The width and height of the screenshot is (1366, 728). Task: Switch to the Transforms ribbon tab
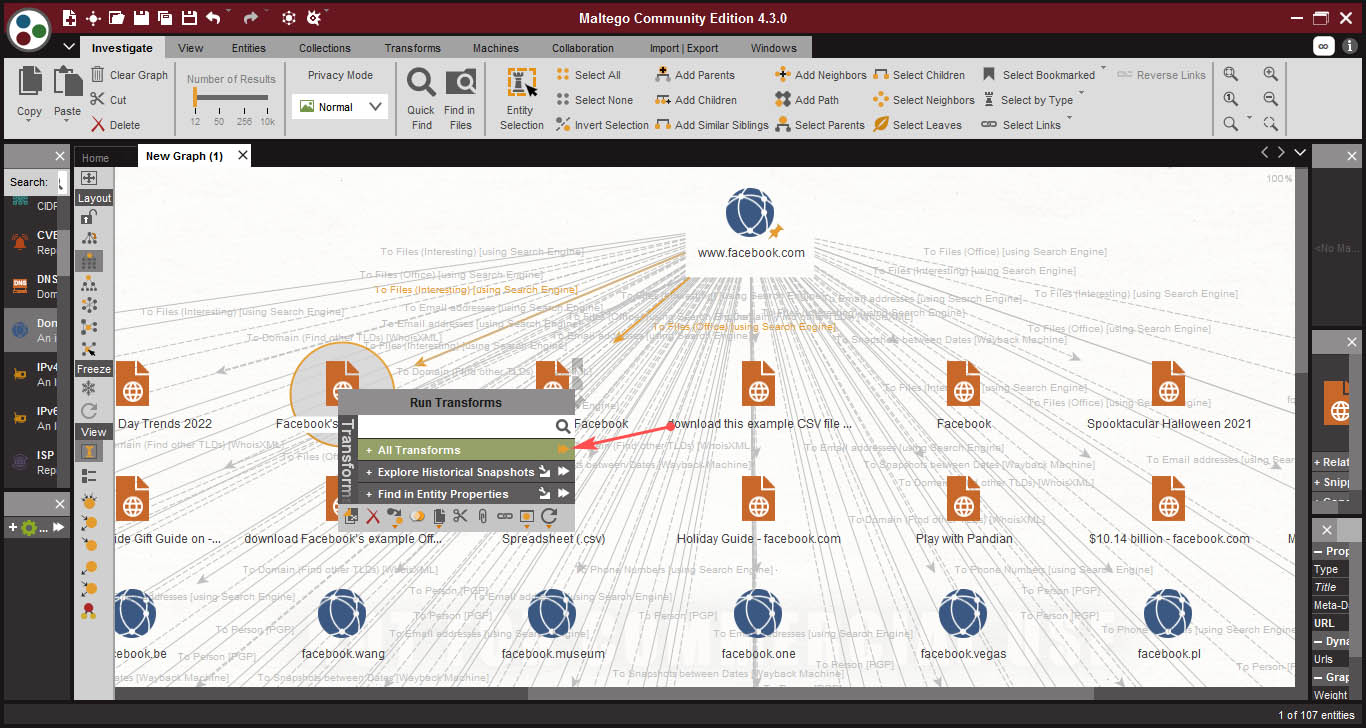click(412, 48)
